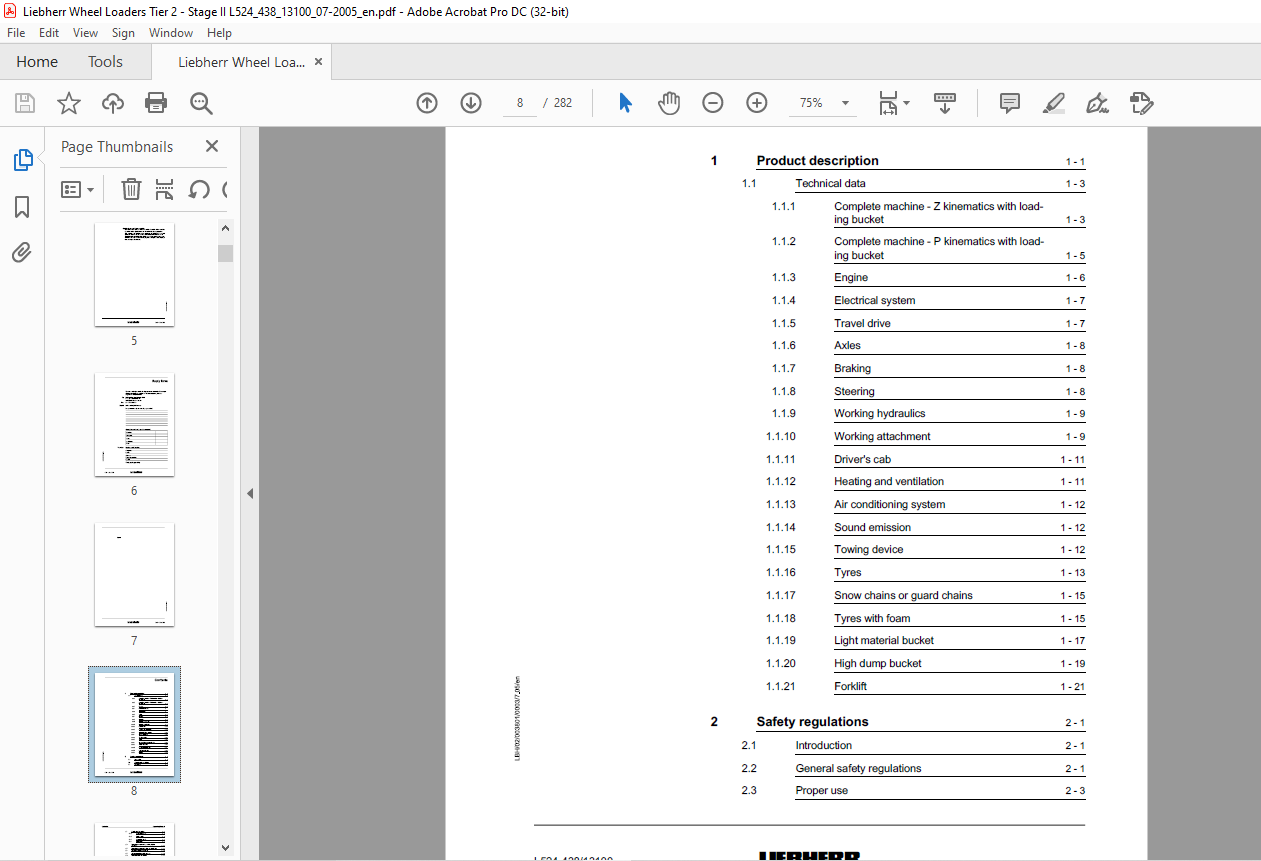Follow the Engine contents entry
Viewport: 1261px width, 861px height.
coord(851,278)
